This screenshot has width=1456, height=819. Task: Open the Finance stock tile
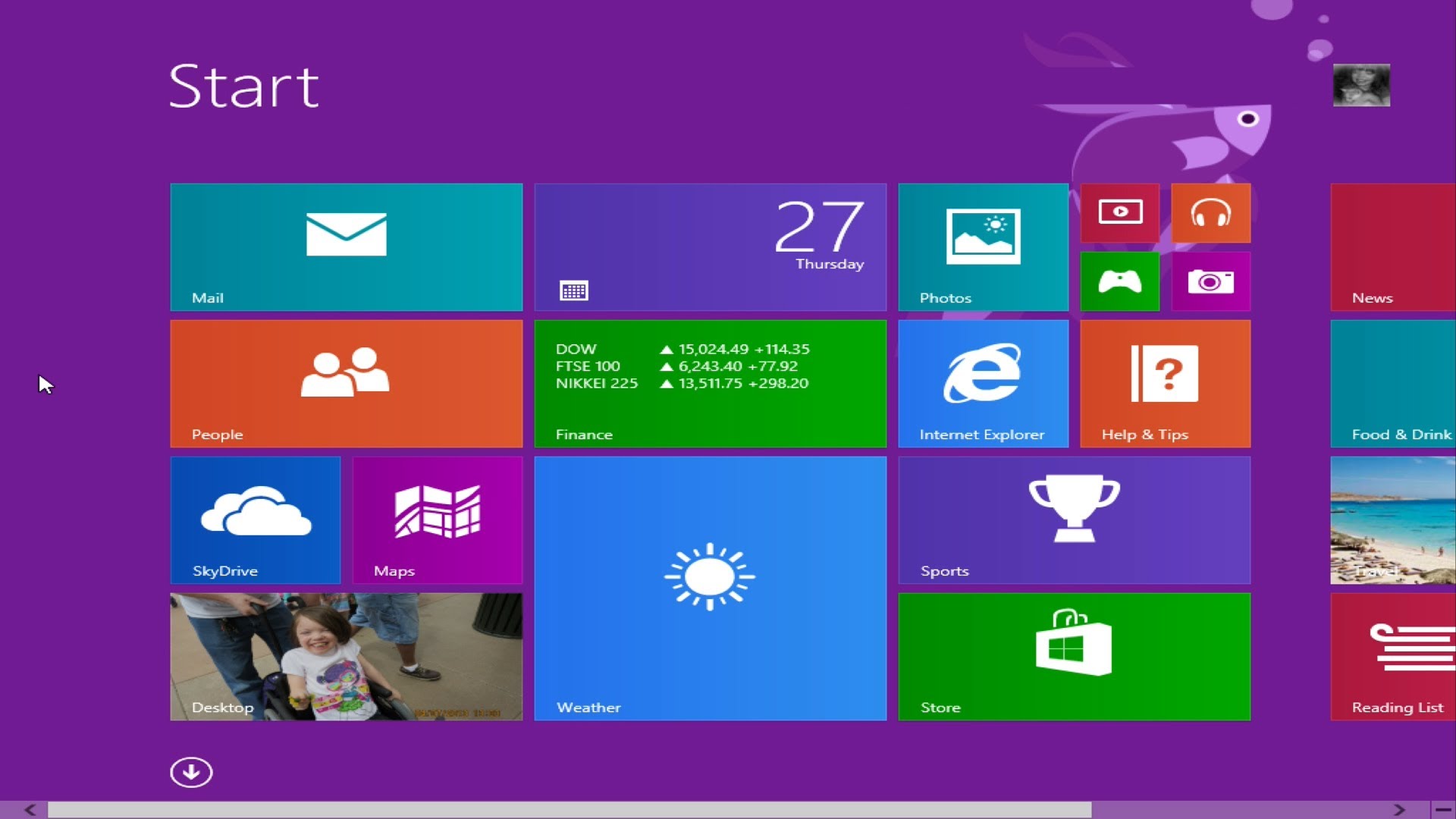coord(710,383)
